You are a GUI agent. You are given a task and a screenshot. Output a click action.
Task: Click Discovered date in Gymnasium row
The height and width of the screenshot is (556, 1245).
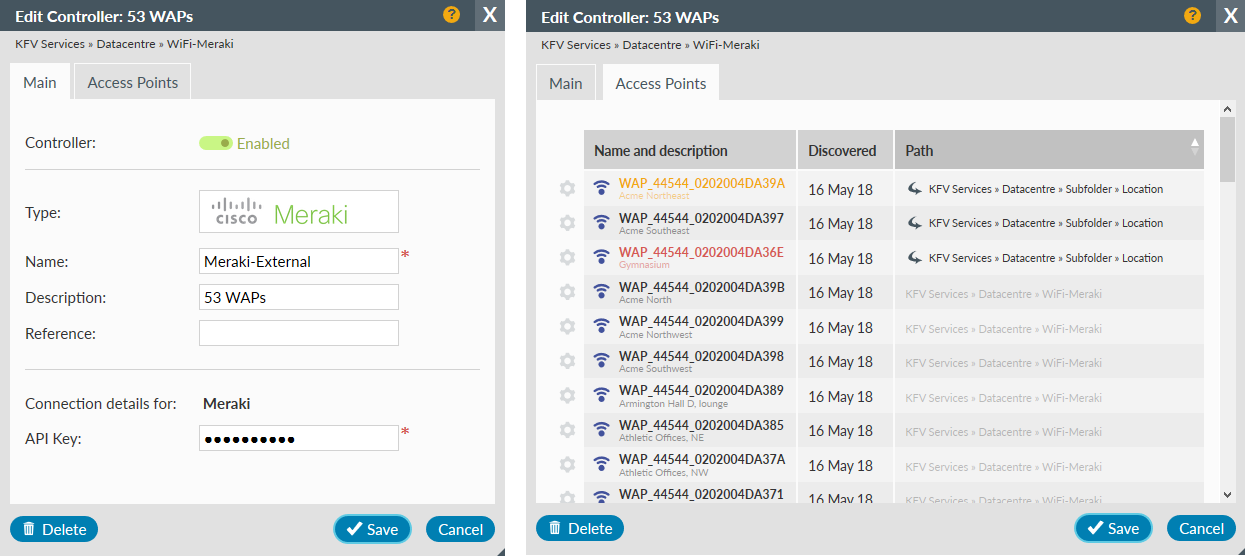point(840,258)
